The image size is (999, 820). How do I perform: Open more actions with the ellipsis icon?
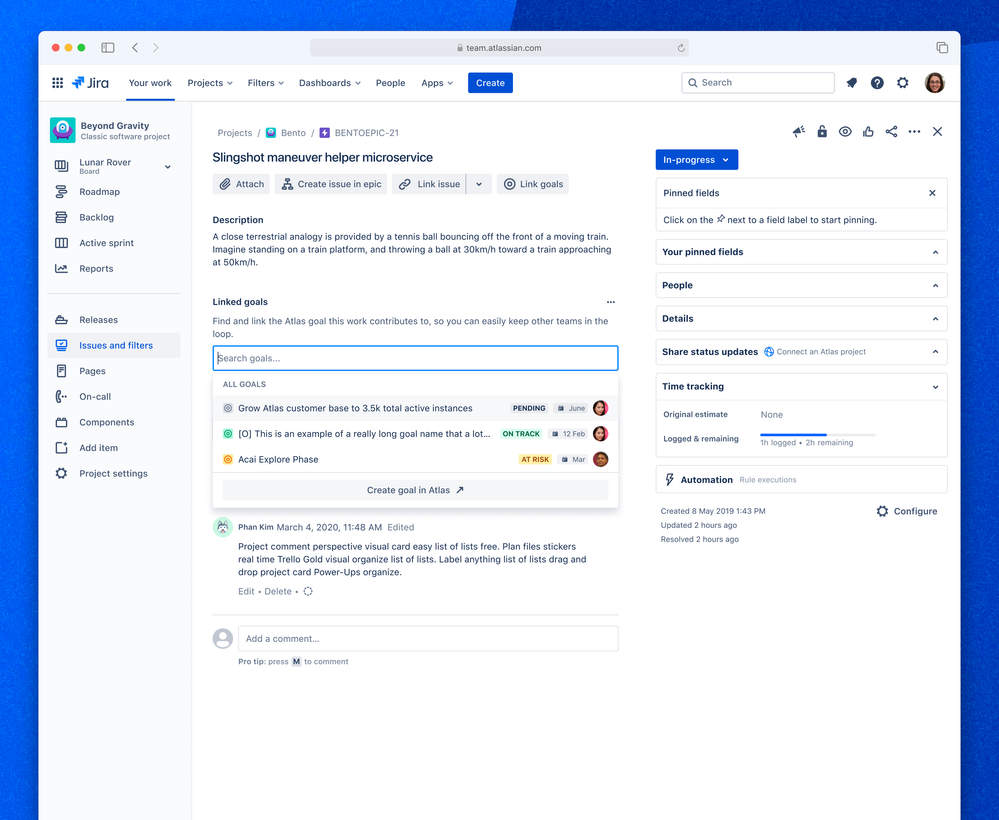coord(915,131)
